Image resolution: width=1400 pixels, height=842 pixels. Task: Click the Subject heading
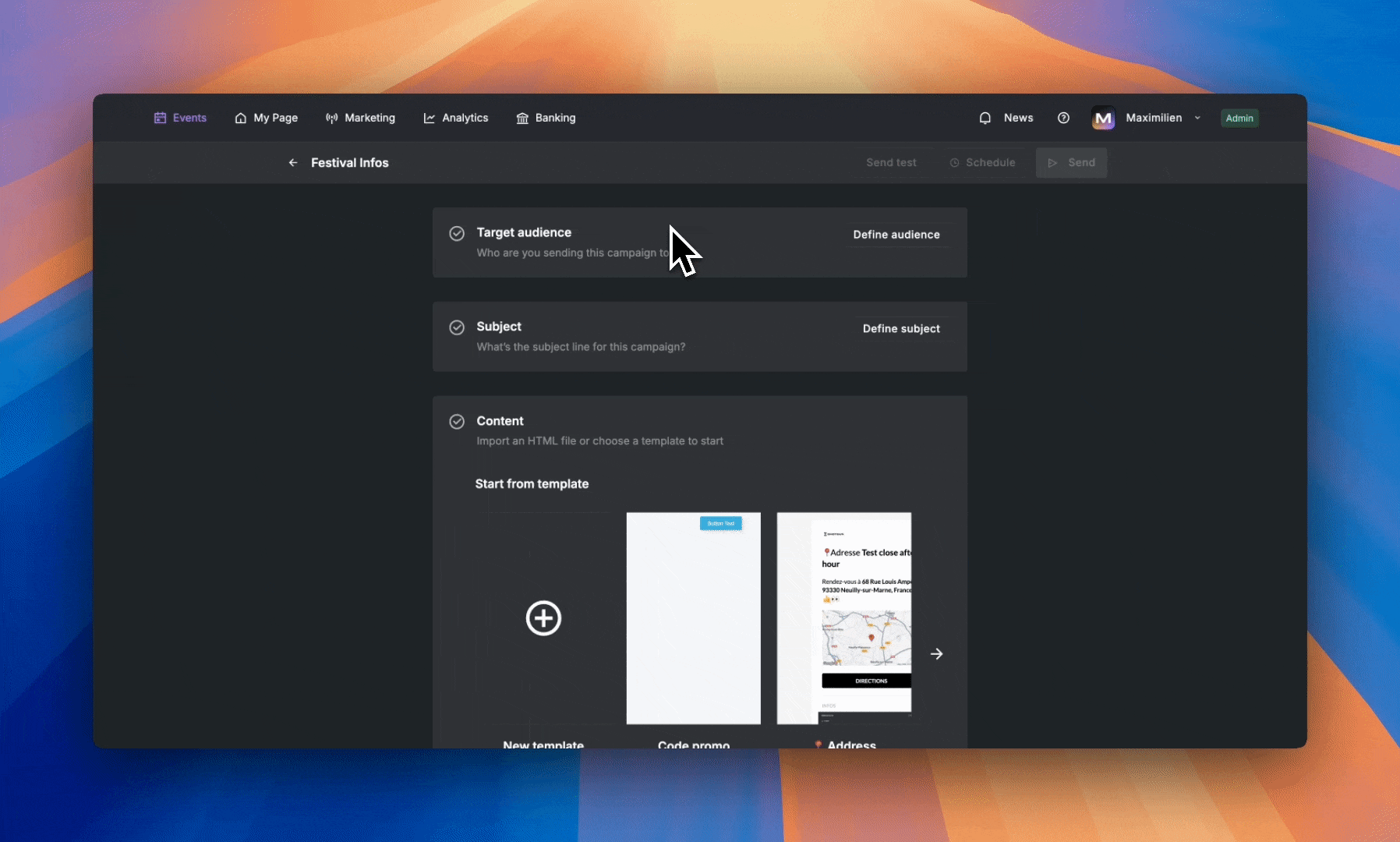click(x=499, y=327)
